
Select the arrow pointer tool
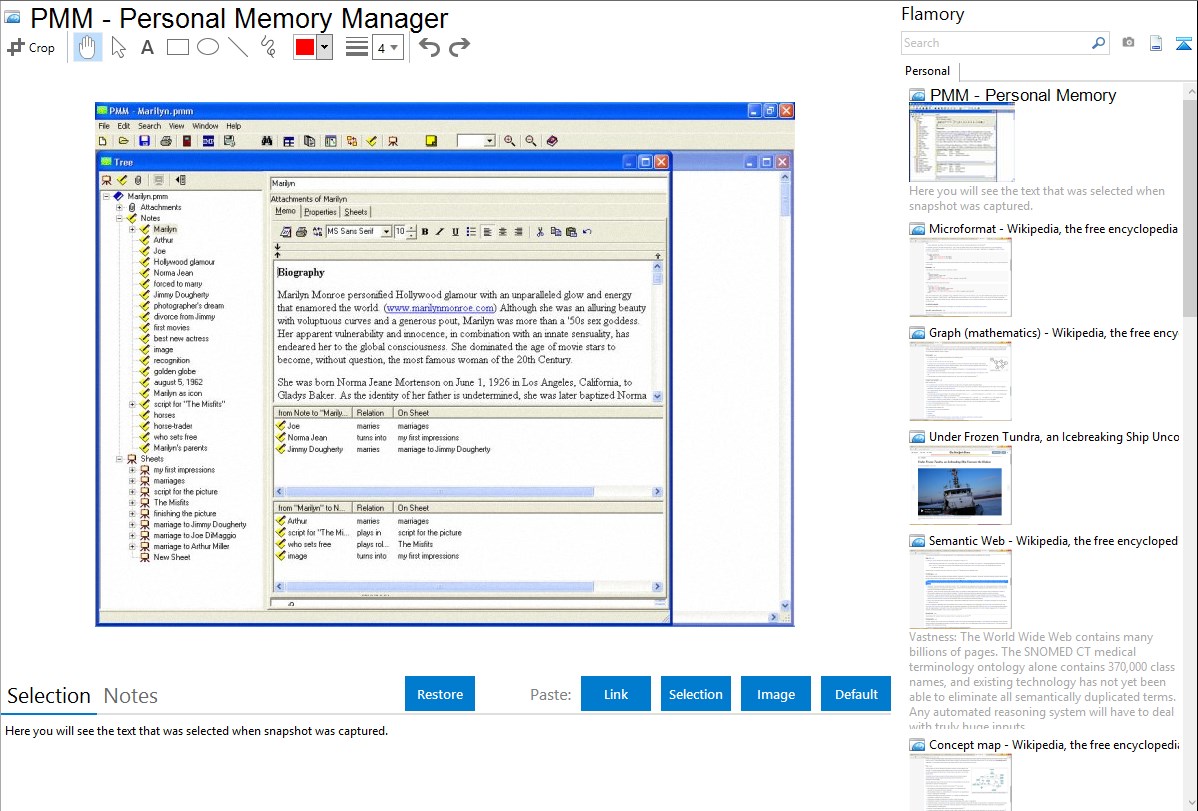pos(118,47)
